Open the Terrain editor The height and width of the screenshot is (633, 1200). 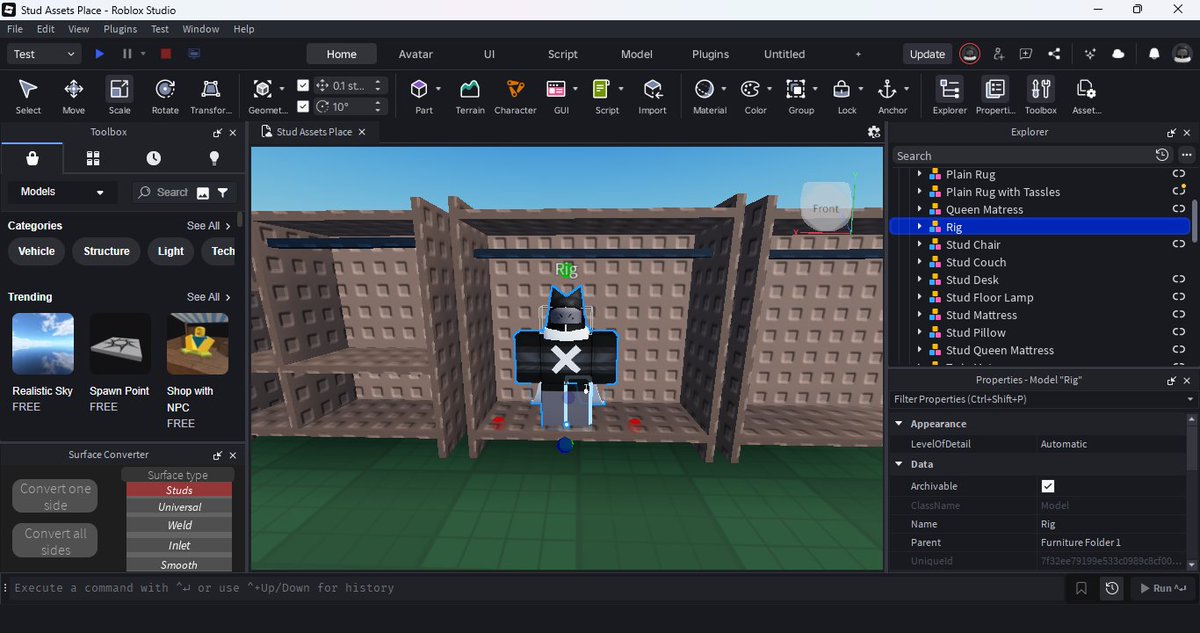coord(470,96)
